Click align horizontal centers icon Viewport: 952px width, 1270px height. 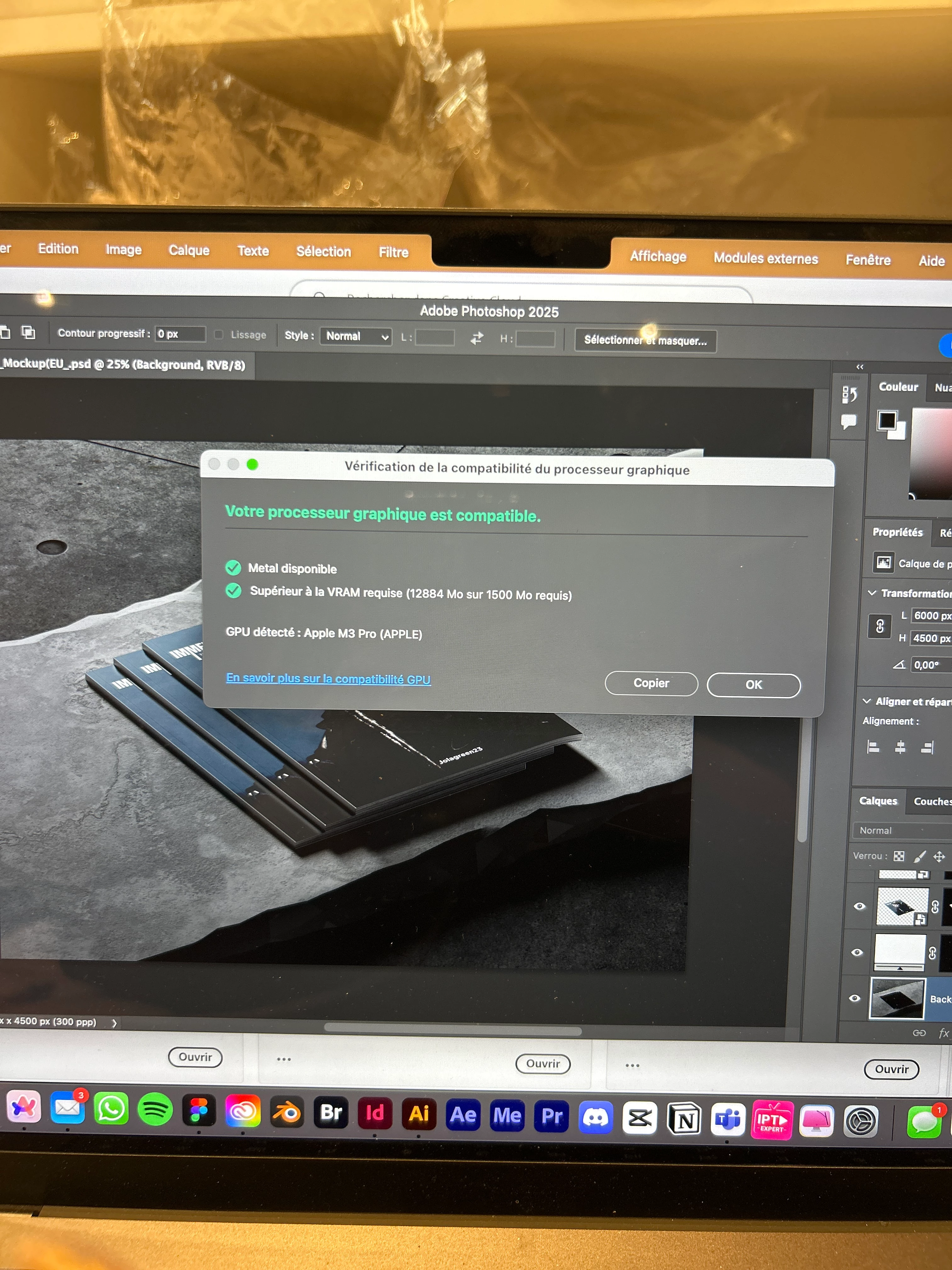point(900,747)
